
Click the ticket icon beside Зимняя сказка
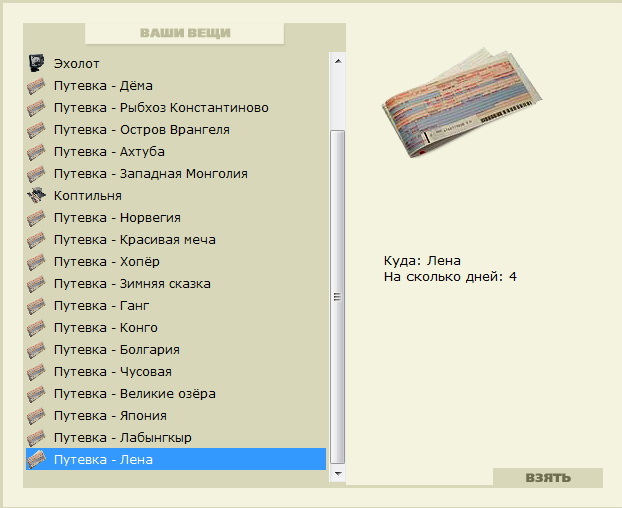[36, 284]
